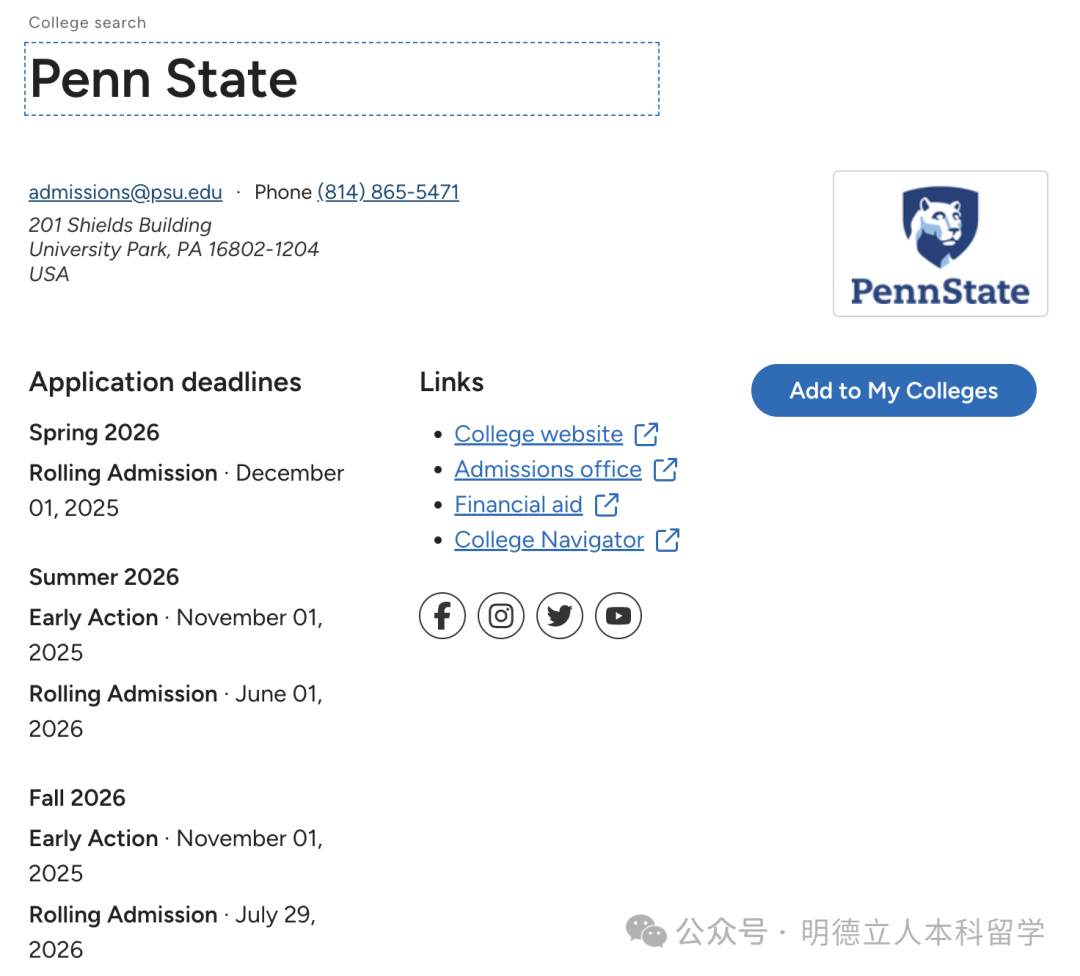Open the College website link

pyautogui.click(x=538, y=434)
